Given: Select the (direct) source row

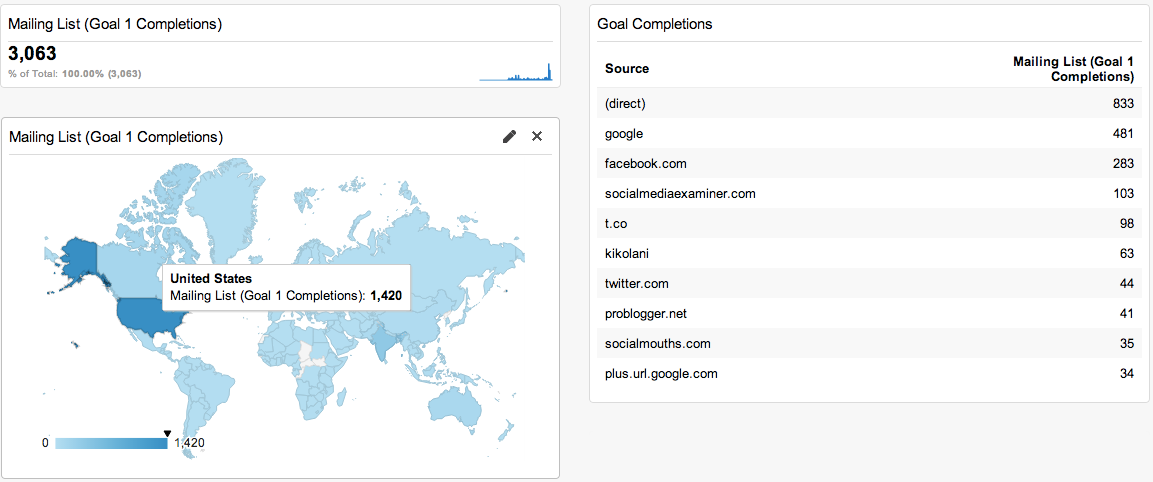Looking at the screenshot, I should point(870,104).
